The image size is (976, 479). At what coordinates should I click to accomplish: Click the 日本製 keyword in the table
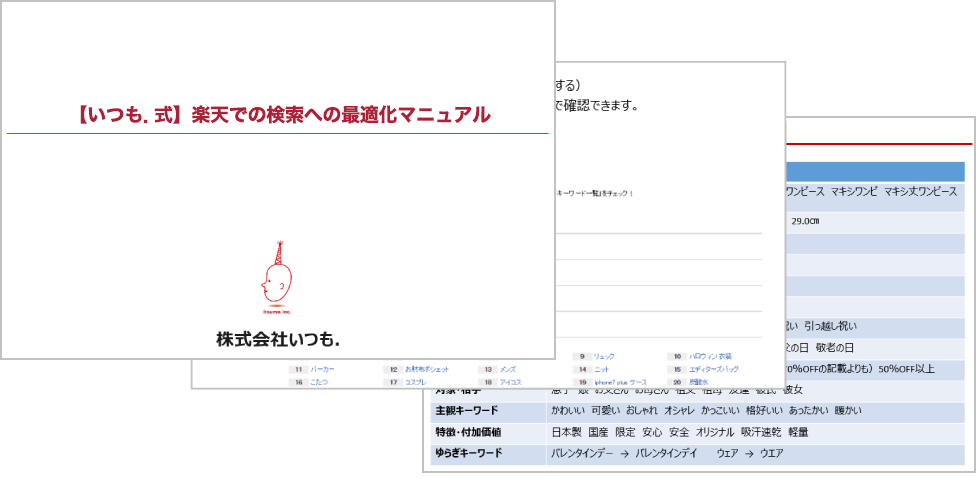click(567, 432)
